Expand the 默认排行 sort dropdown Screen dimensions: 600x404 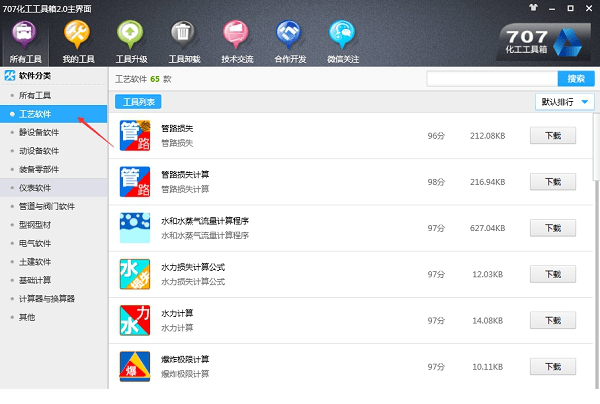point(565,101)
